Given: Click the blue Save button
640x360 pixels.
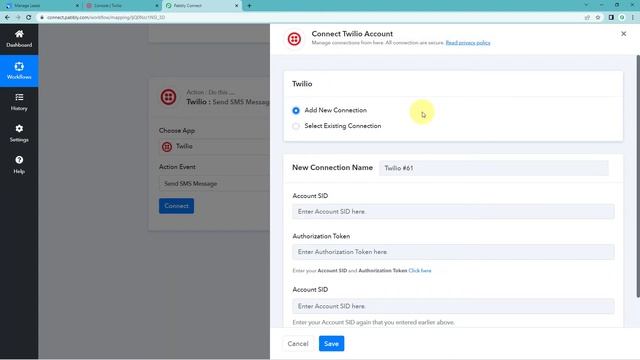Looking at the screenshot, I should pos(331,344).
